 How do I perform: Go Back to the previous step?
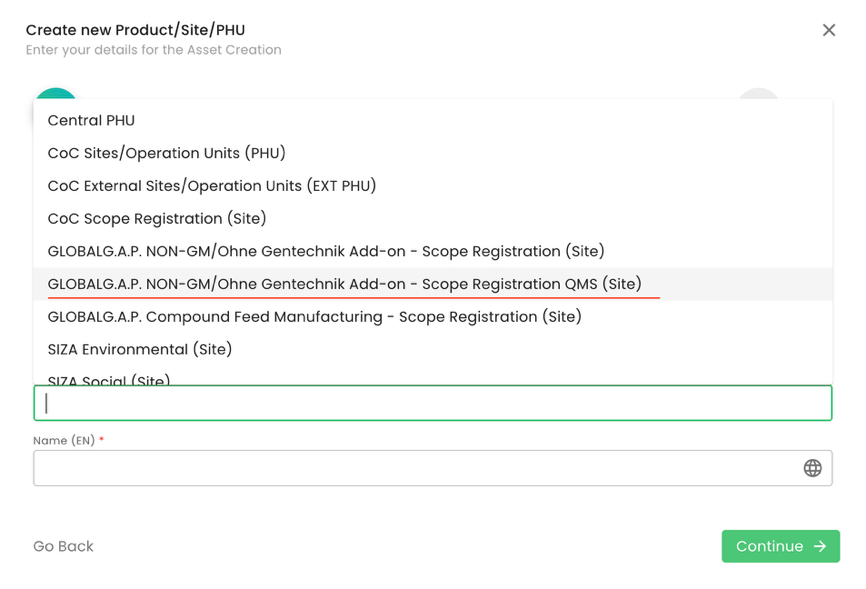[63, 546]
